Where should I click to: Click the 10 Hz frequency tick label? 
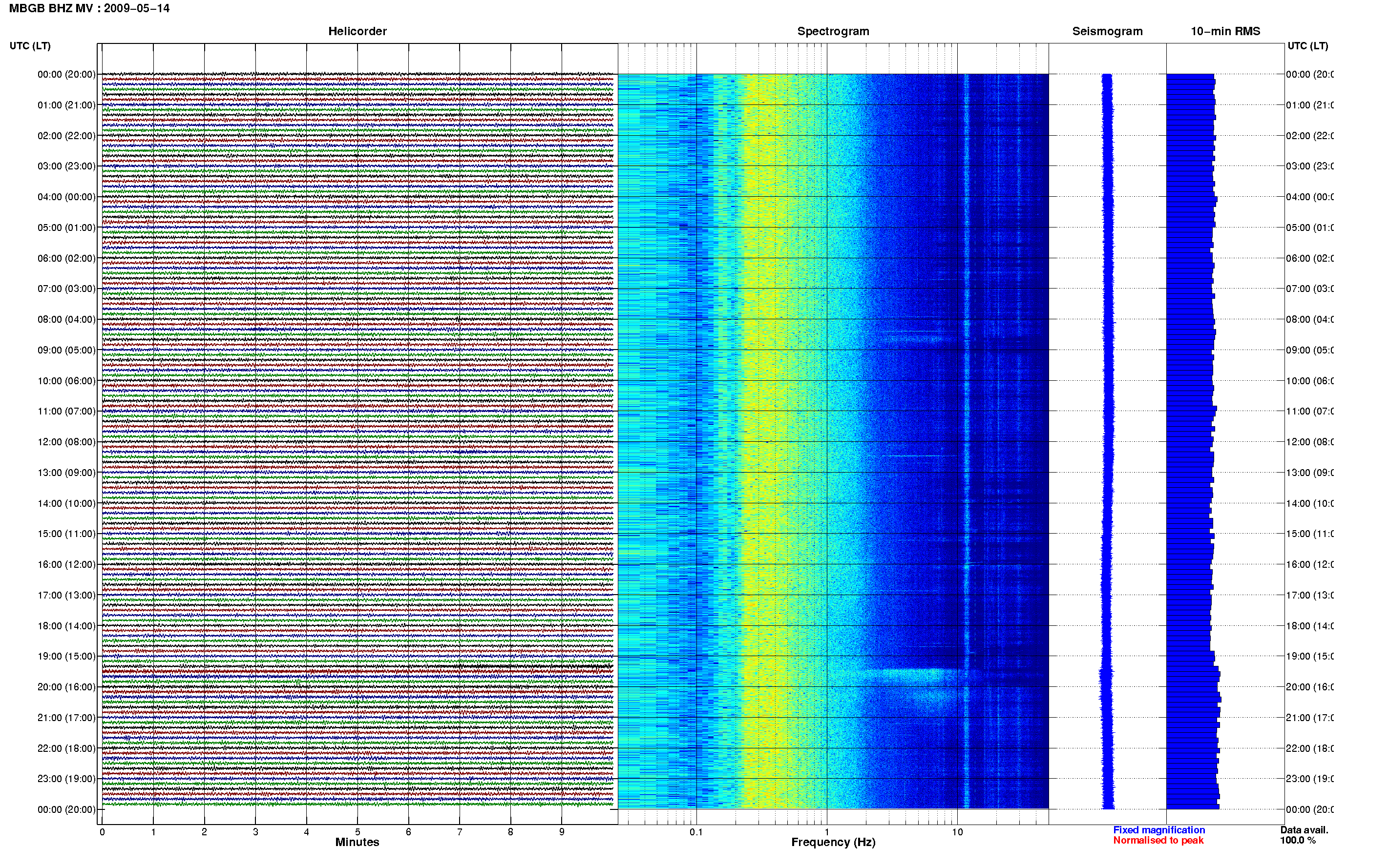click(x=957, y=832)
